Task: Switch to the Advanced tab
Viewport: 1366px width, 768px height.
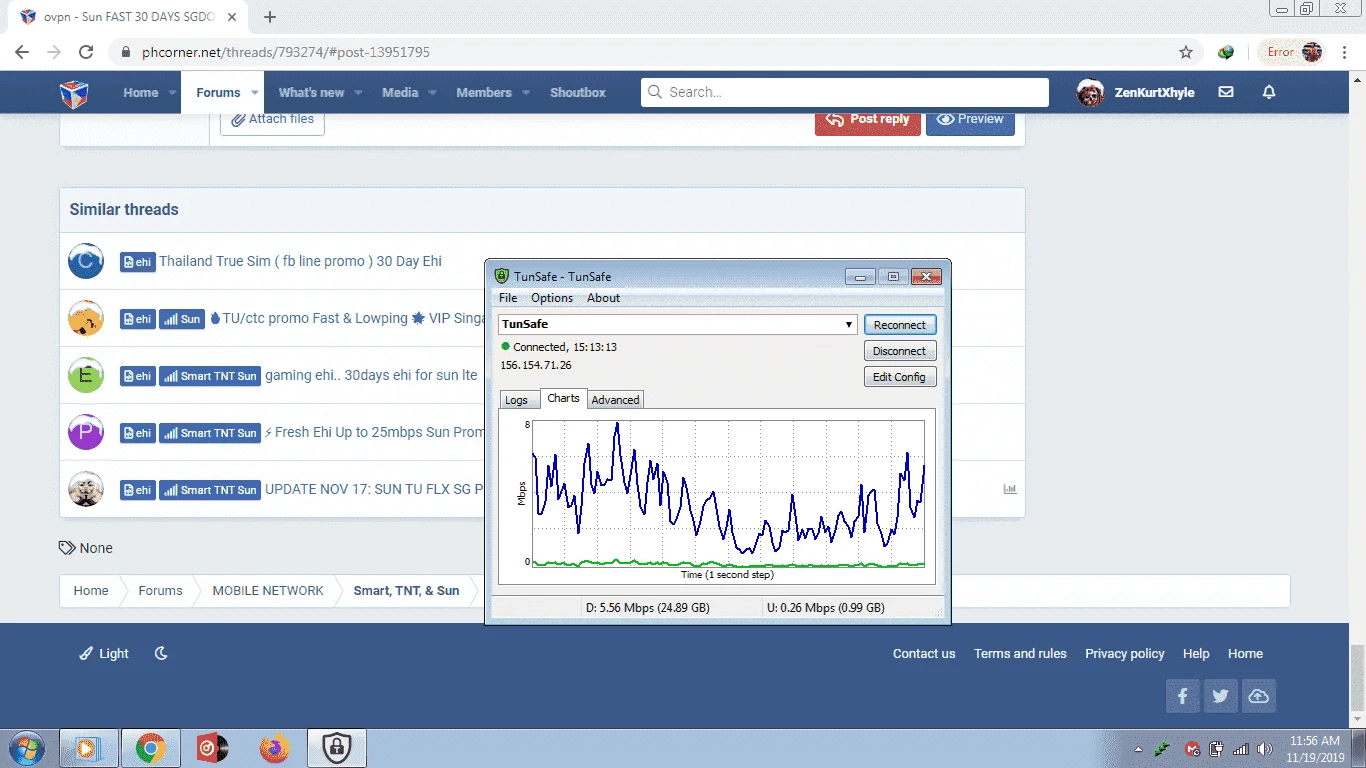Action: [615, 399]
